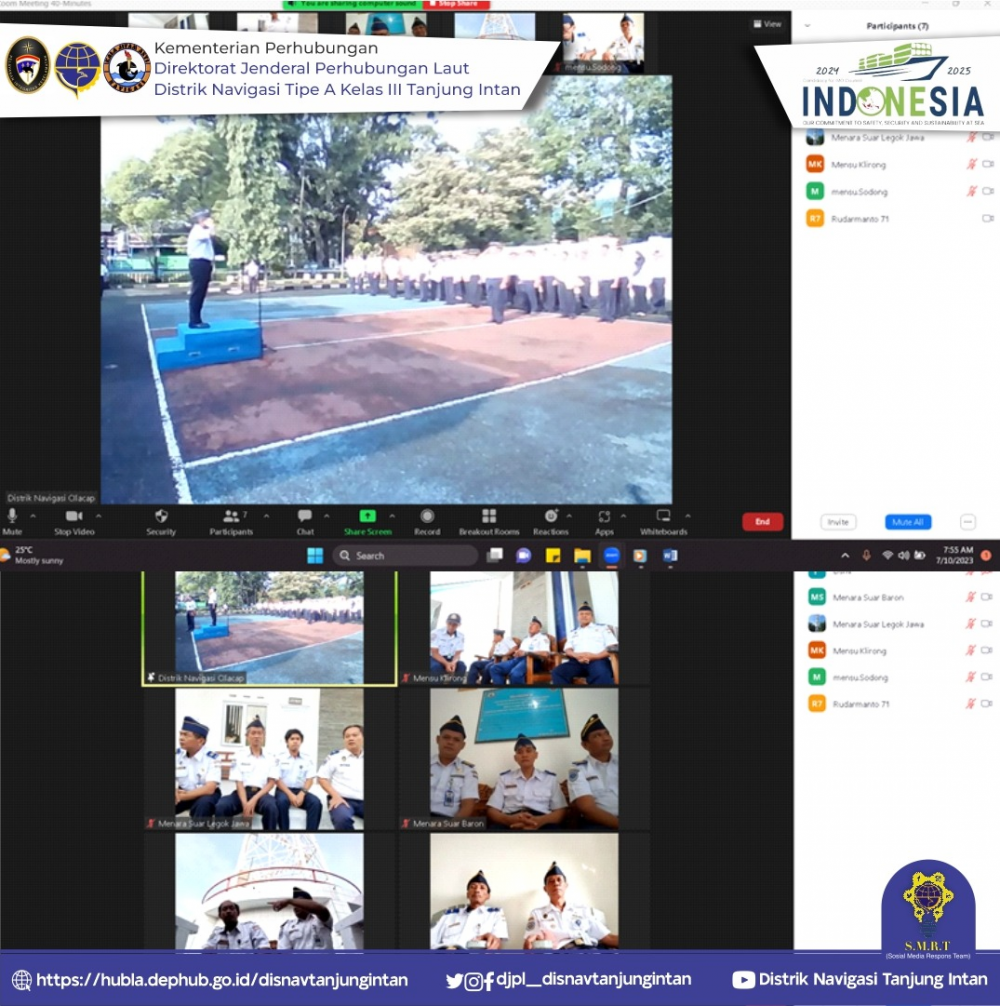
Task: Select the mensu.Sodong thumbnail in top strip
Action: coord(603,44)
